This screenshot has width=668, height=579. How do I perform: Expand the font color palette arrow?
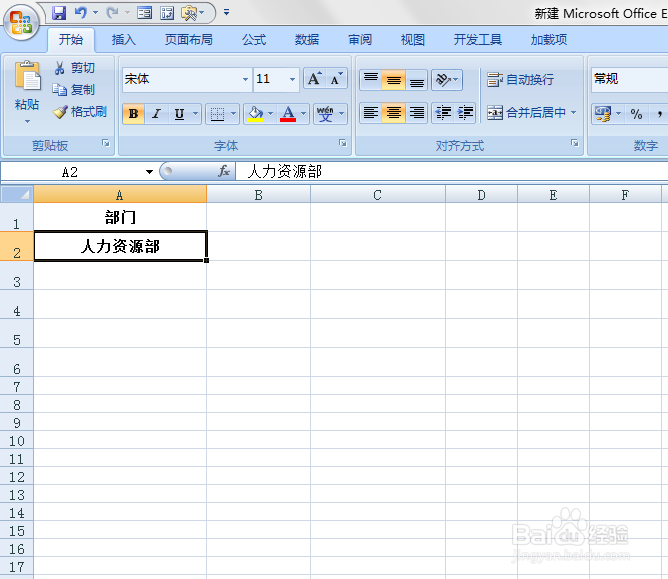[x=303, y=114]
